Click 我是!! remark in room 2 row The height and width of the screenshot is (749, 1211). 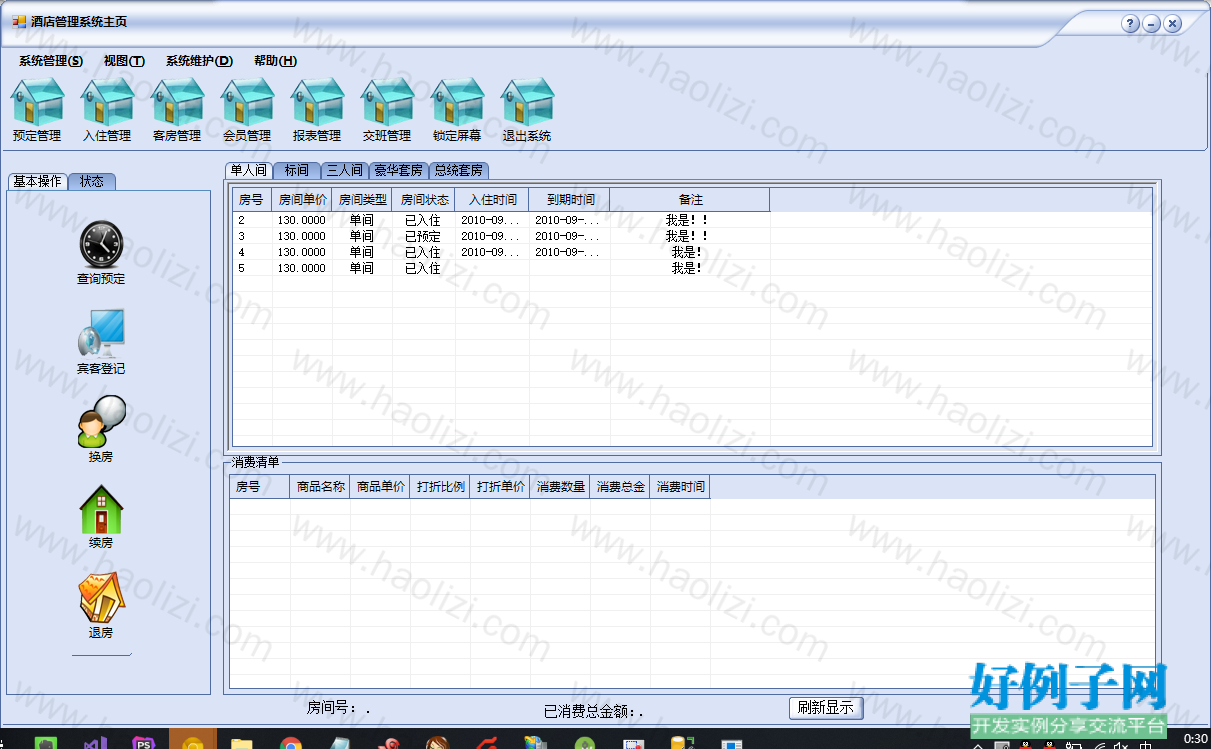(687, 220)
